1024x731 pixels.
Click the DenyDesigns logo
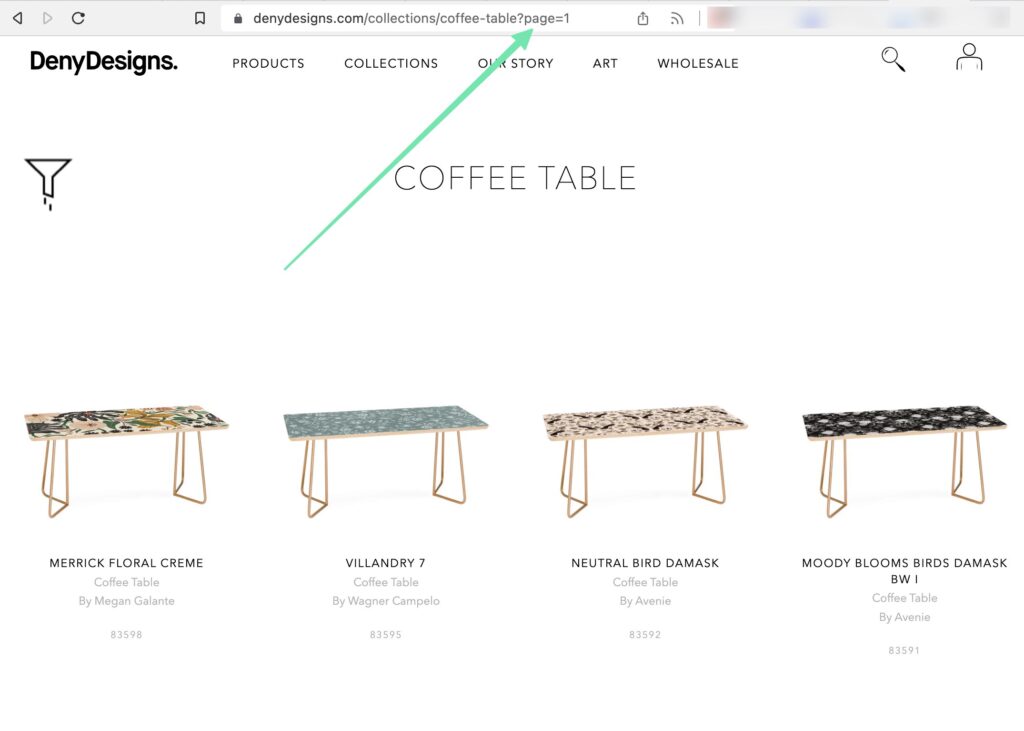(103, 62)
